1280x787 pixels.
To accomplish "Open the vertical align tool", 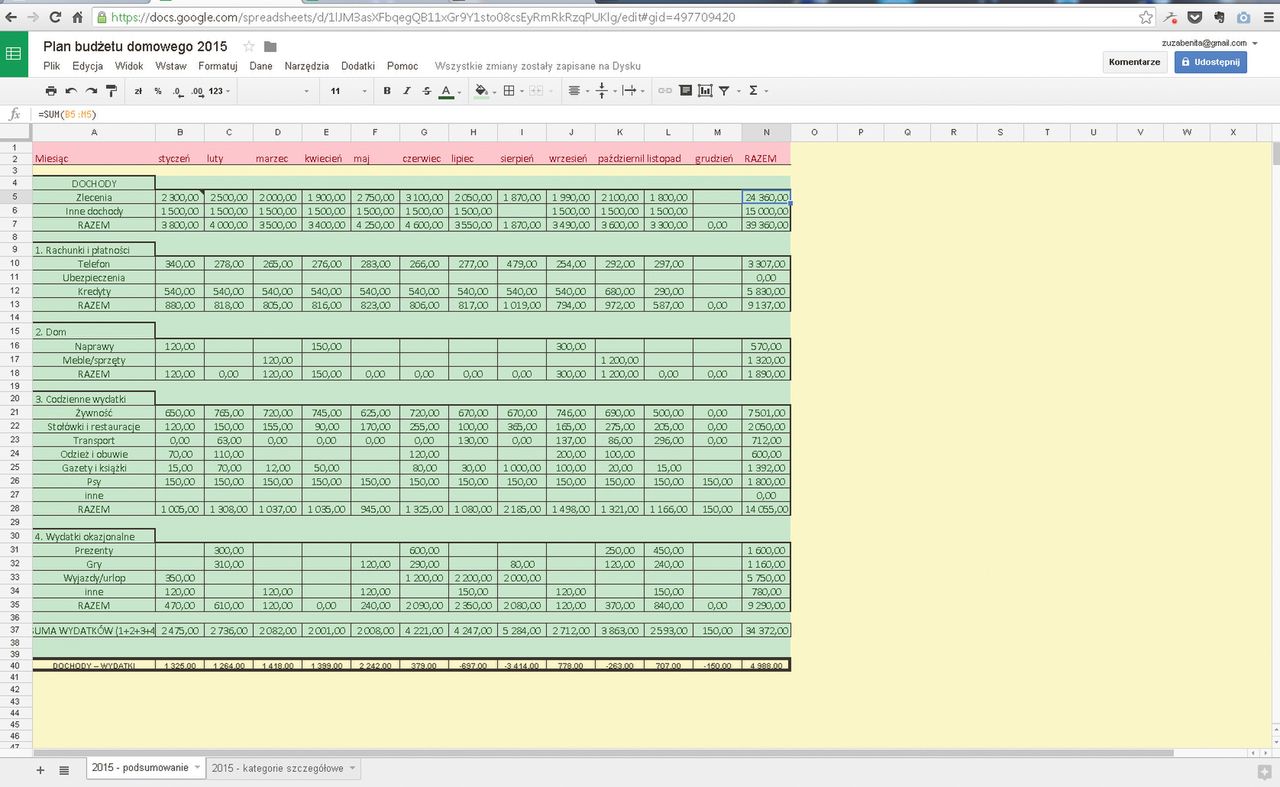I will (x=604, y=91).
